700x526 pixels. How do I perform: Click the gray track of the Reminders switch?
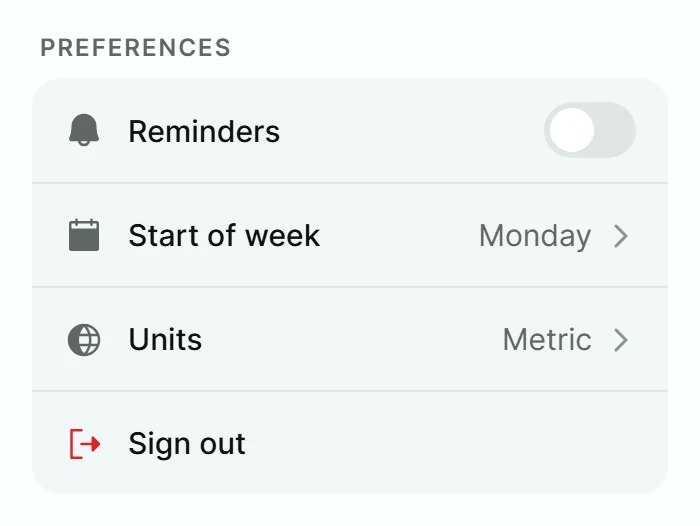(x=616, y=130)
